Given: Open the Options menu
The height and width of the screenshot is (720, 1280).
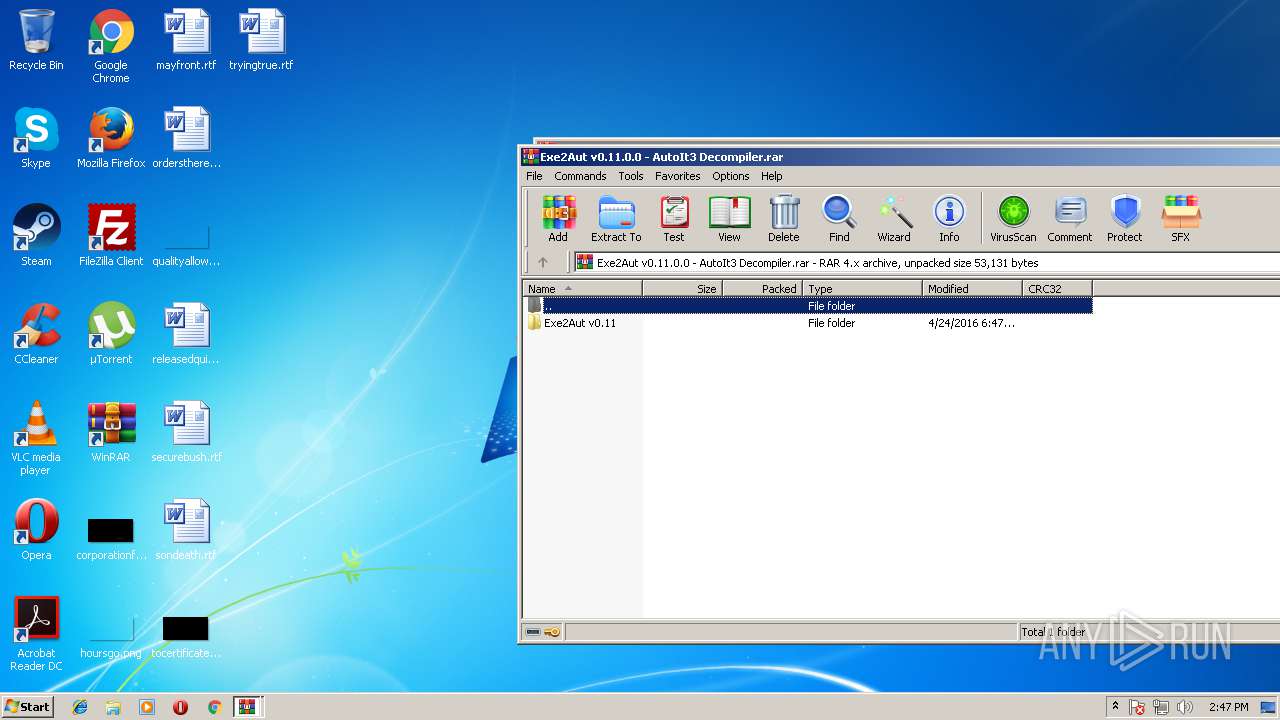Looking at the screenshot, I should [731, 176].
